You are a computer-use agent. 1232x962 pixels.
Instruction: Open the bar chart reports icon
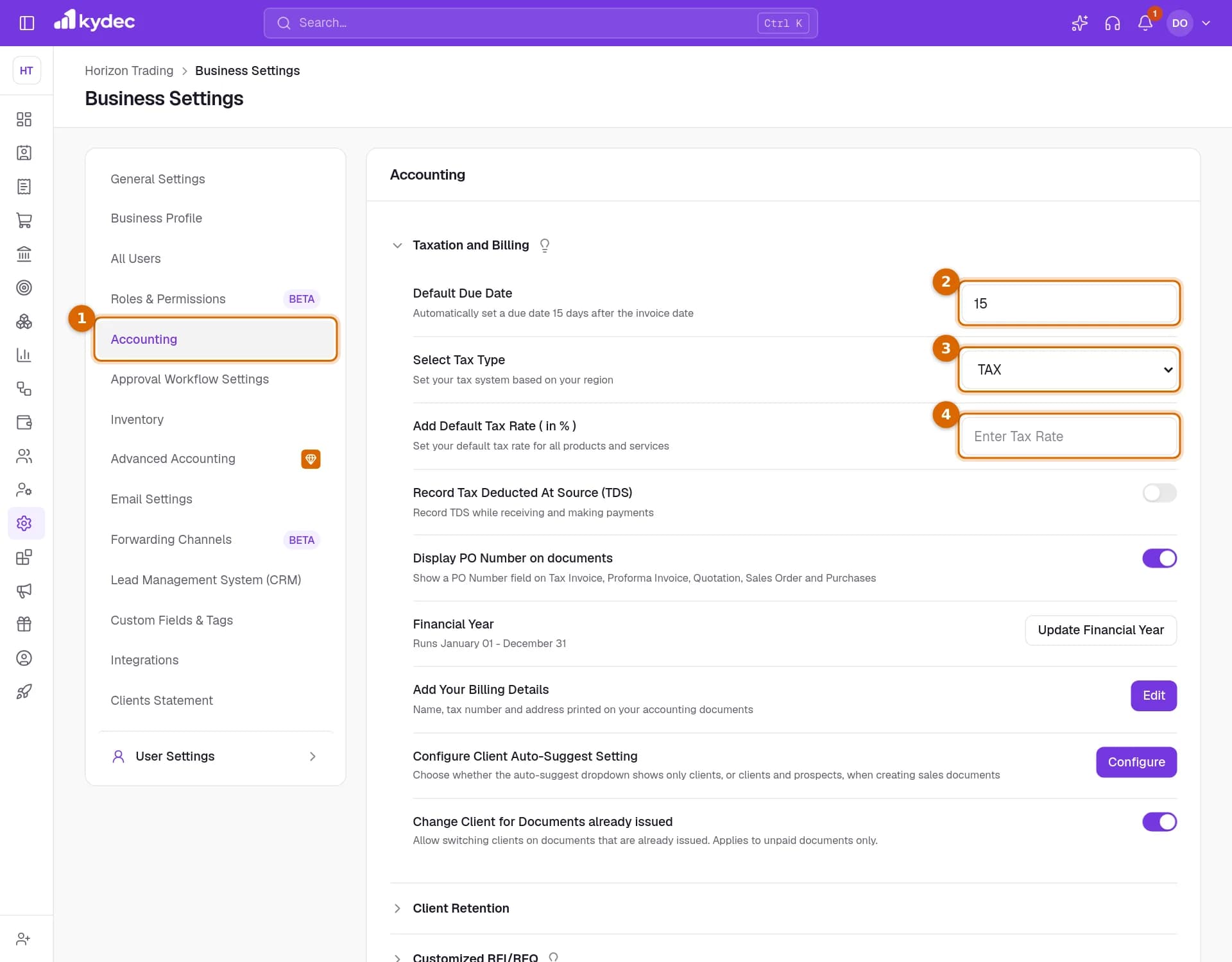tap(24, 355)
